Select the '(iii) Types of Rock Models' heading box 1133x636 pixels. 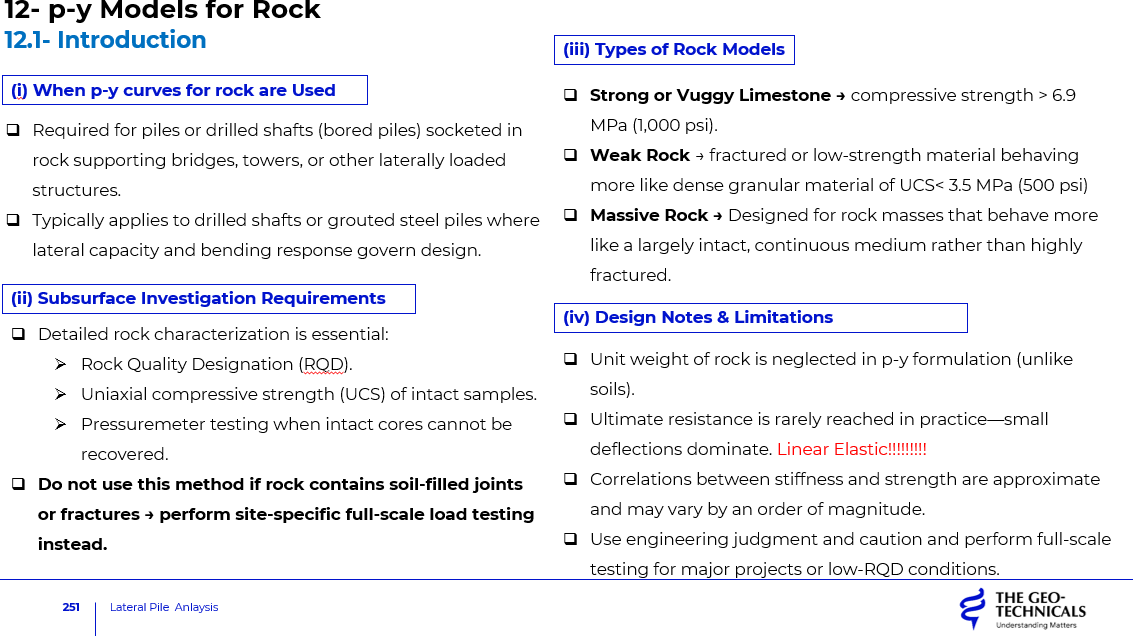(674, 50)
